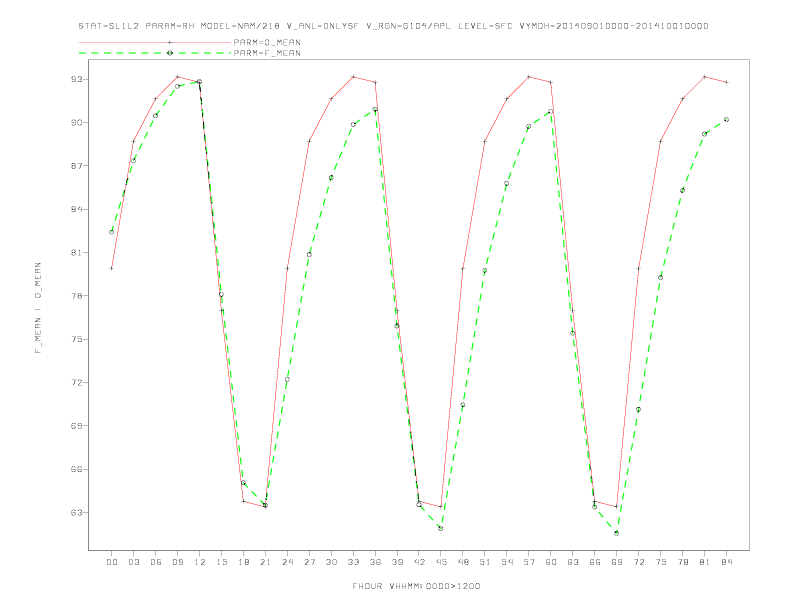
Task: Click the F_MEAN circle marker at hour 45 minimum
Action: tap(441, 529)
